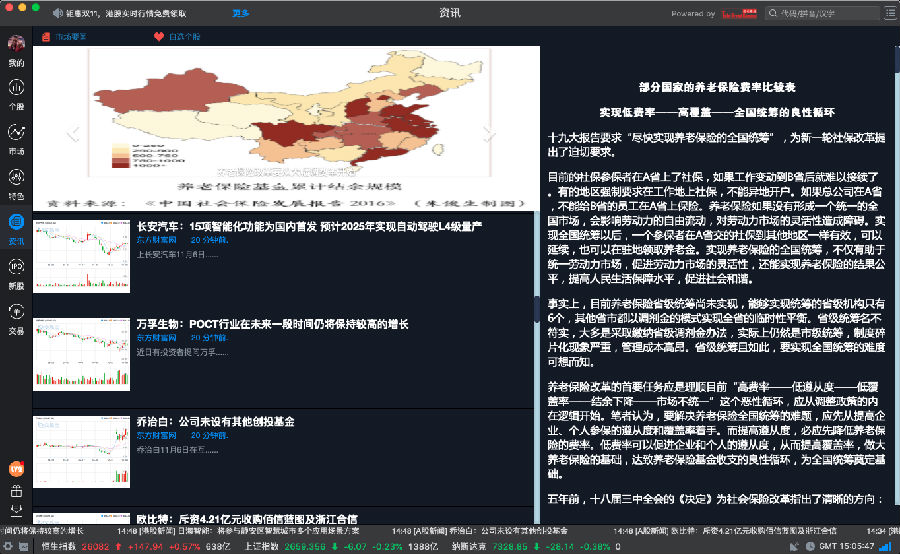The height and width of the screenshot is (554, 900).
Task: Click the announcement text about 港股实时行情免费领取
Action: coord(126,13)
